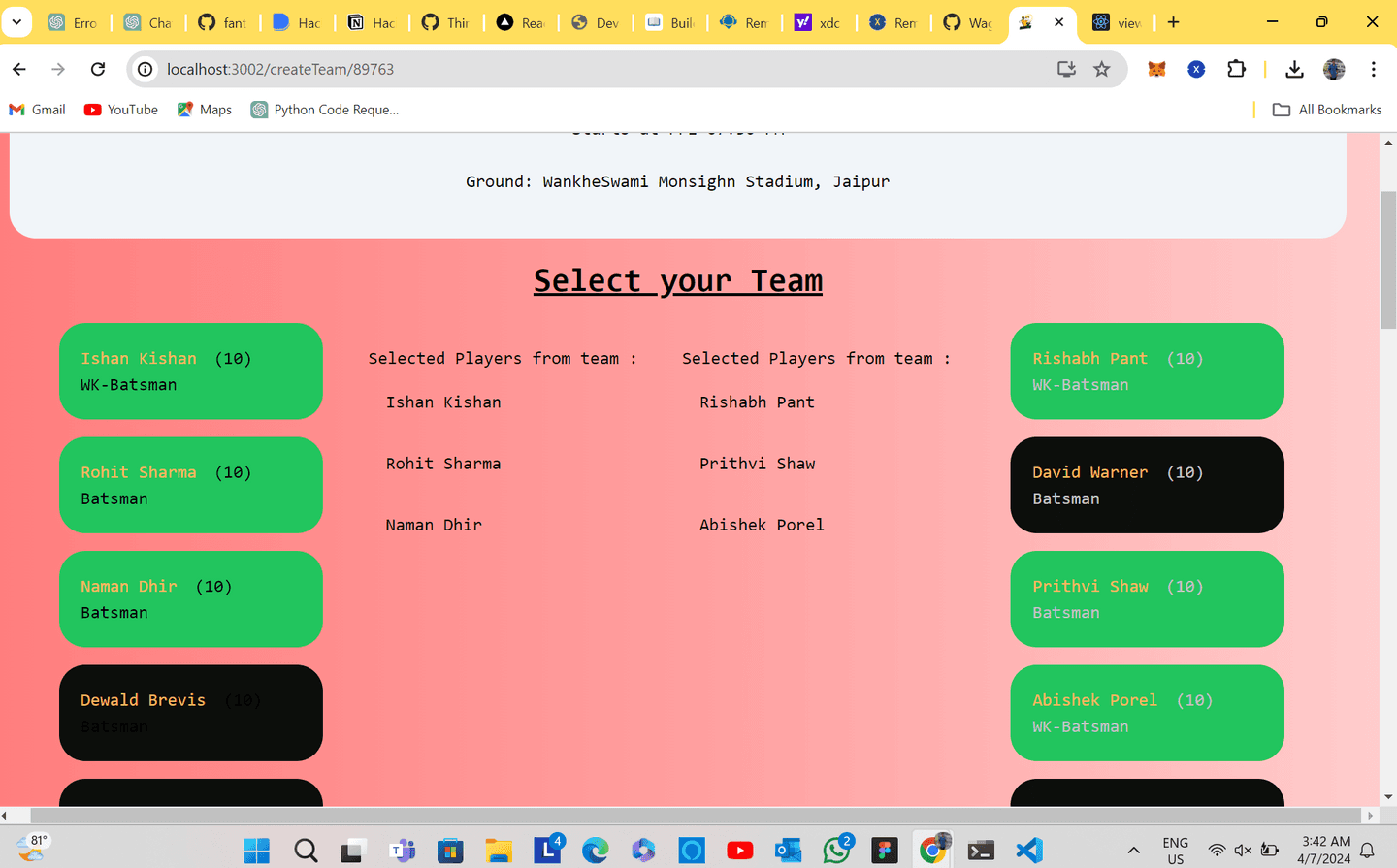Switch to the 'Cha' ChatGPT tab
Viewport: 1397px width, 868px height.
coord(148,22)
